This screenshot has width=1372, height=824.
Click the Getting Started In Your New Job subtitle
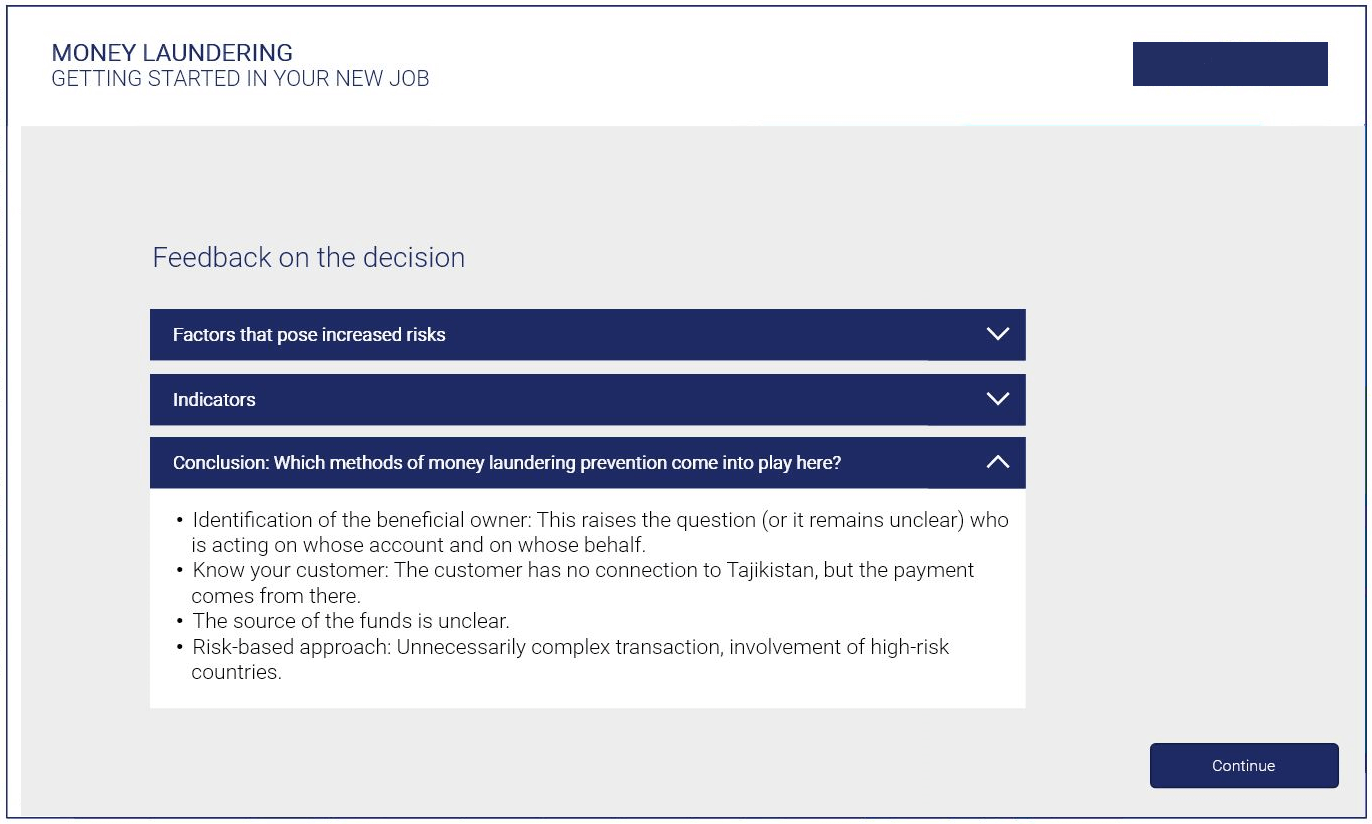tap(240, 79)
